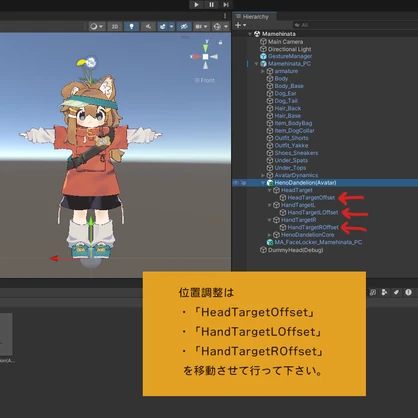The width and height of the screenshot is (418, 418).
Task: Toggle scene effects icon (skybox, fog)
Action: pyautogui.click(x=163, y=26)
